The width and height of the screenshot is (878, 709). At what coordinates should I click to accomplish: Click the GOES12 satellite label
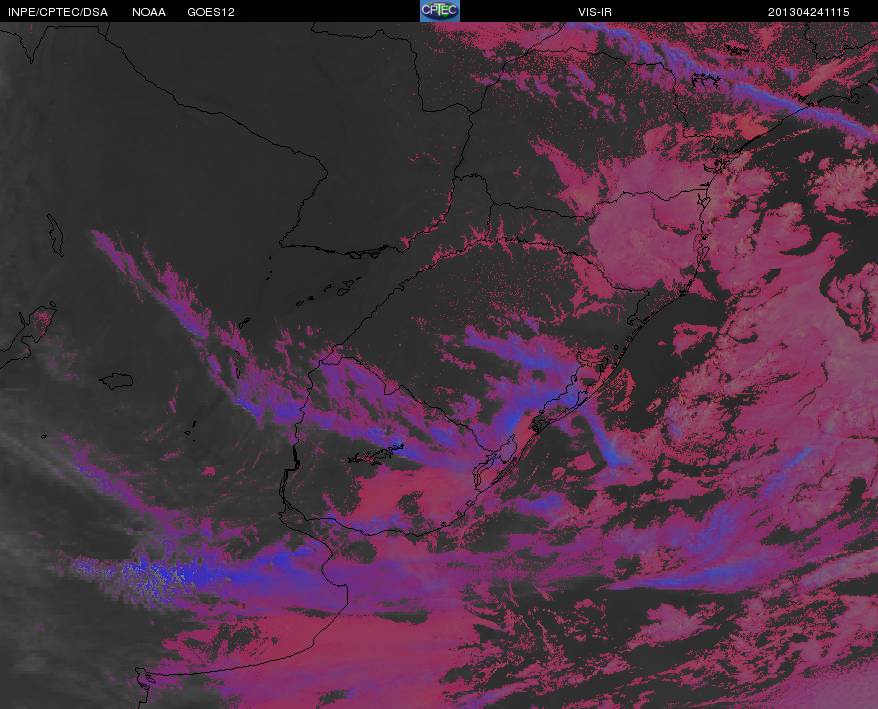coord(211,12)
